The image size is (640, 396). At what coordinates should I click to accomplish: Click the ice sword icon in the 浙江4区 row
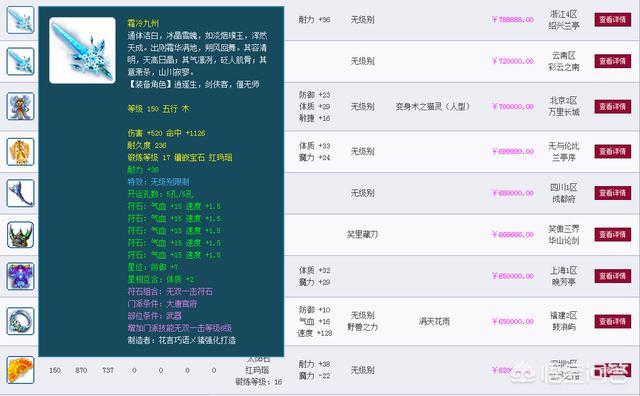coord(20,20)
